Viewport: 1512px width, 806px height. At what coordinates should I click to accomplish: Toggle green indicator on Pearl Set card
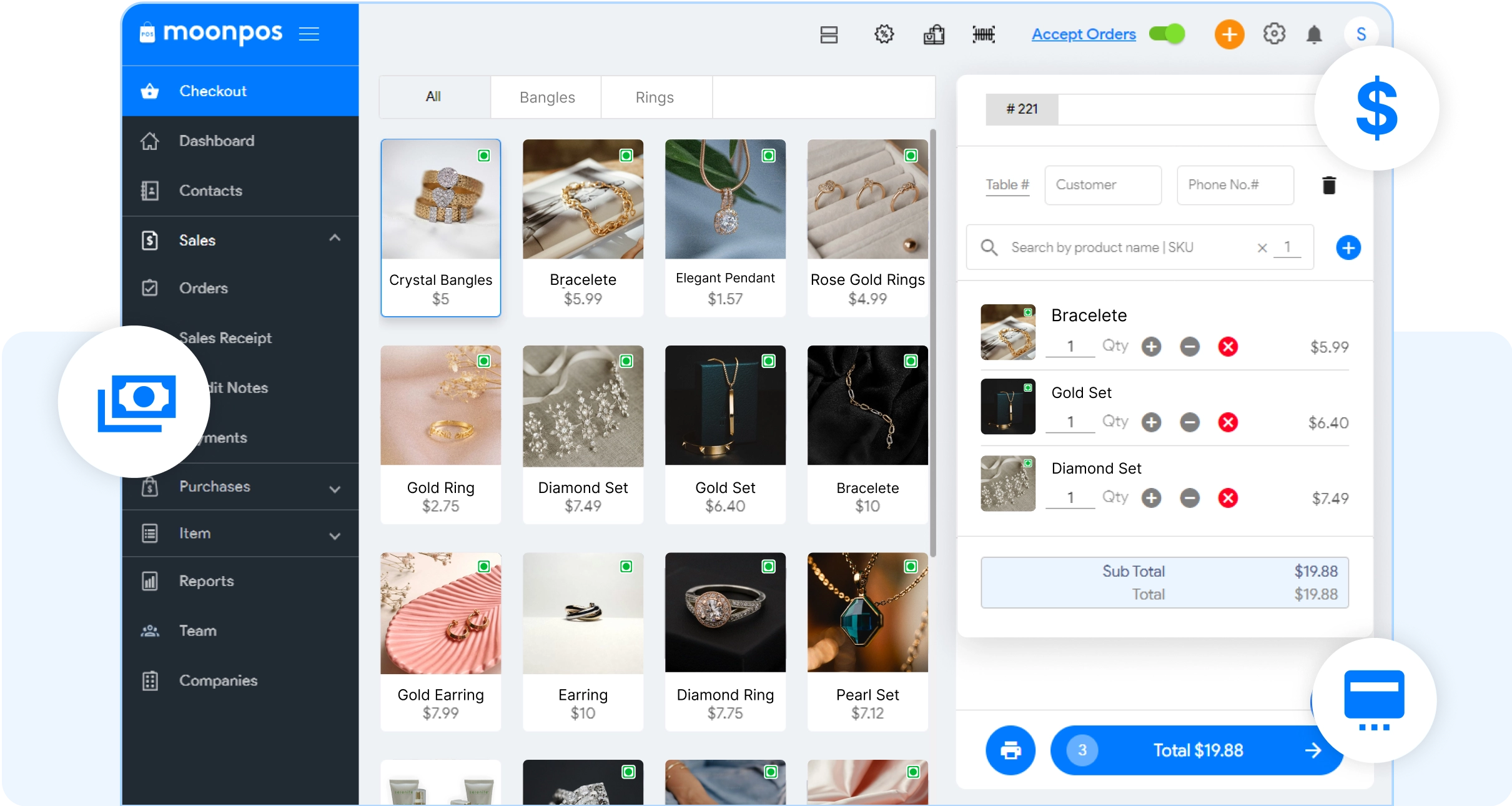coord(911,567)
